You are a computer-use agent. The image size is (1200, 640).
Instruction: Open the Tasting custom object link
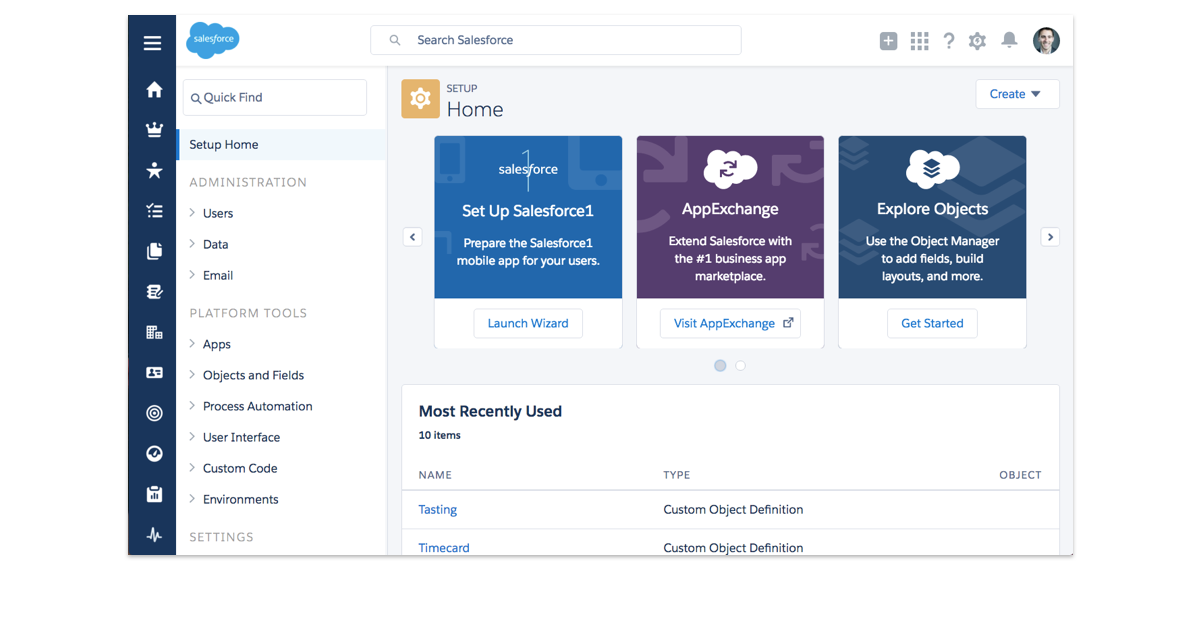[x=437, y=509]
